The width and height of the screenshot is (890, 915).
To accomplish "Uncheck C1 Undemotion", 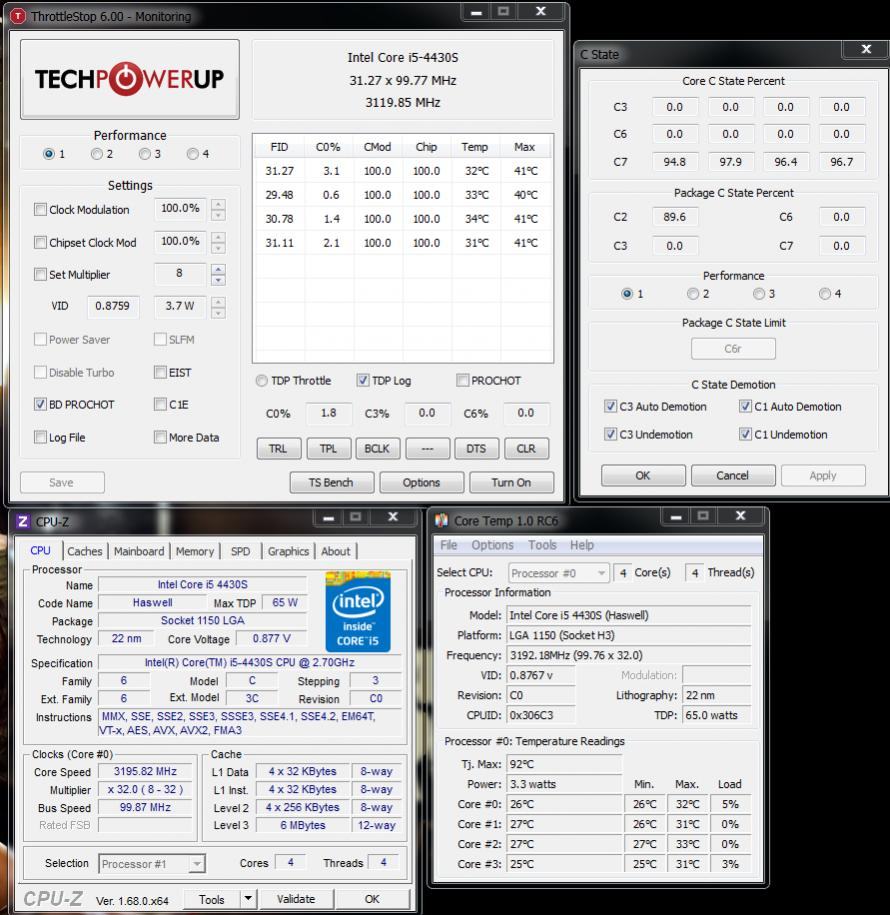I will [x=745, y=434].
